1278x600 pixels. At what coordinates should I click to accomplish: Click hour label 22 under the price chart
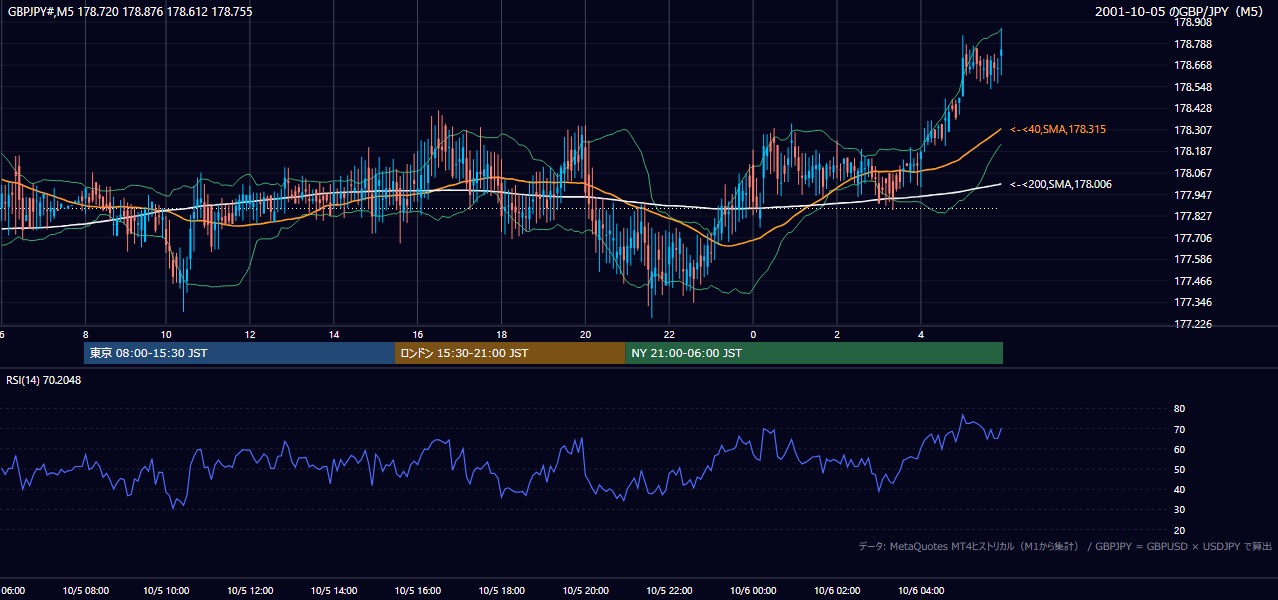(x=670, y=335)
